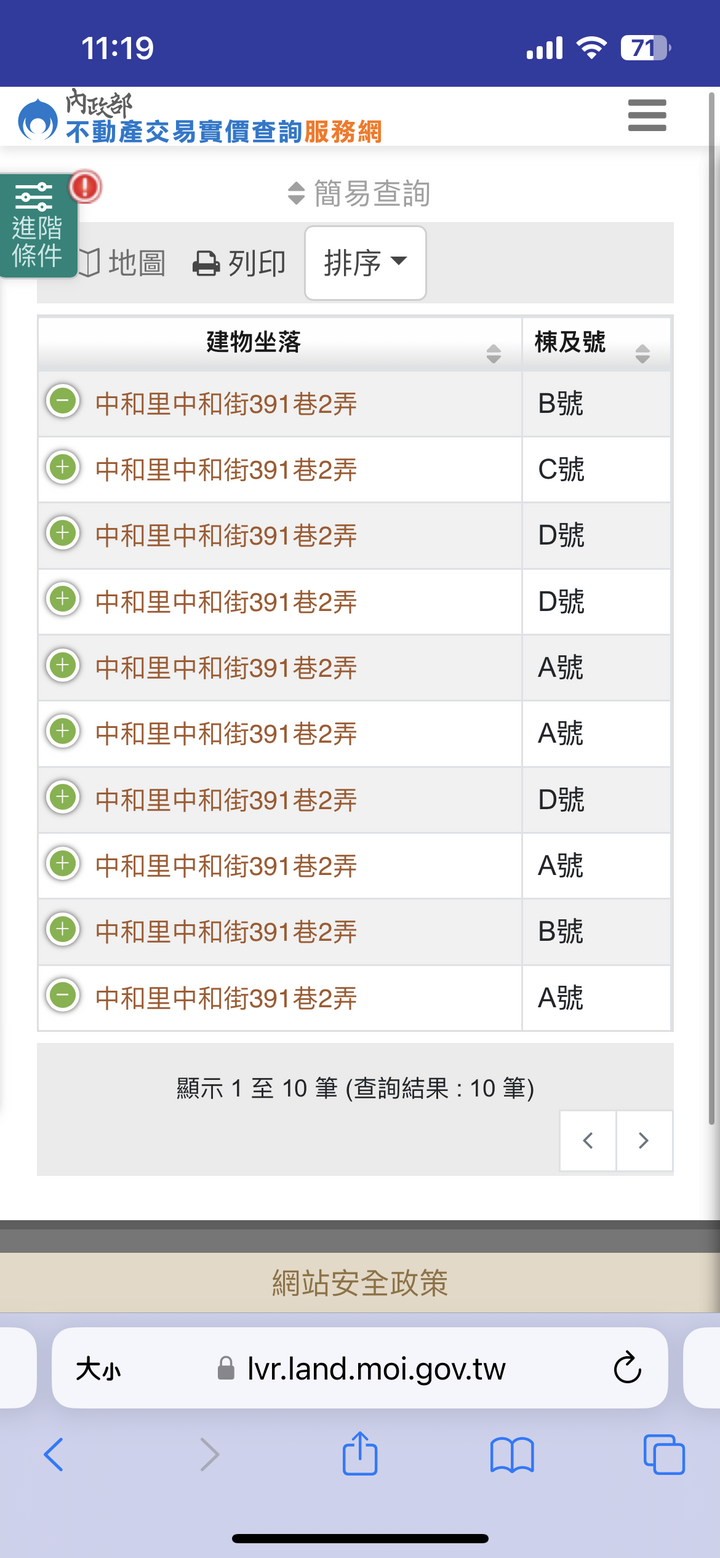This screenshot has height=1558, width=720.
Task: Open the 排序 sort dropdown
Action: click(x=365, y=263)
